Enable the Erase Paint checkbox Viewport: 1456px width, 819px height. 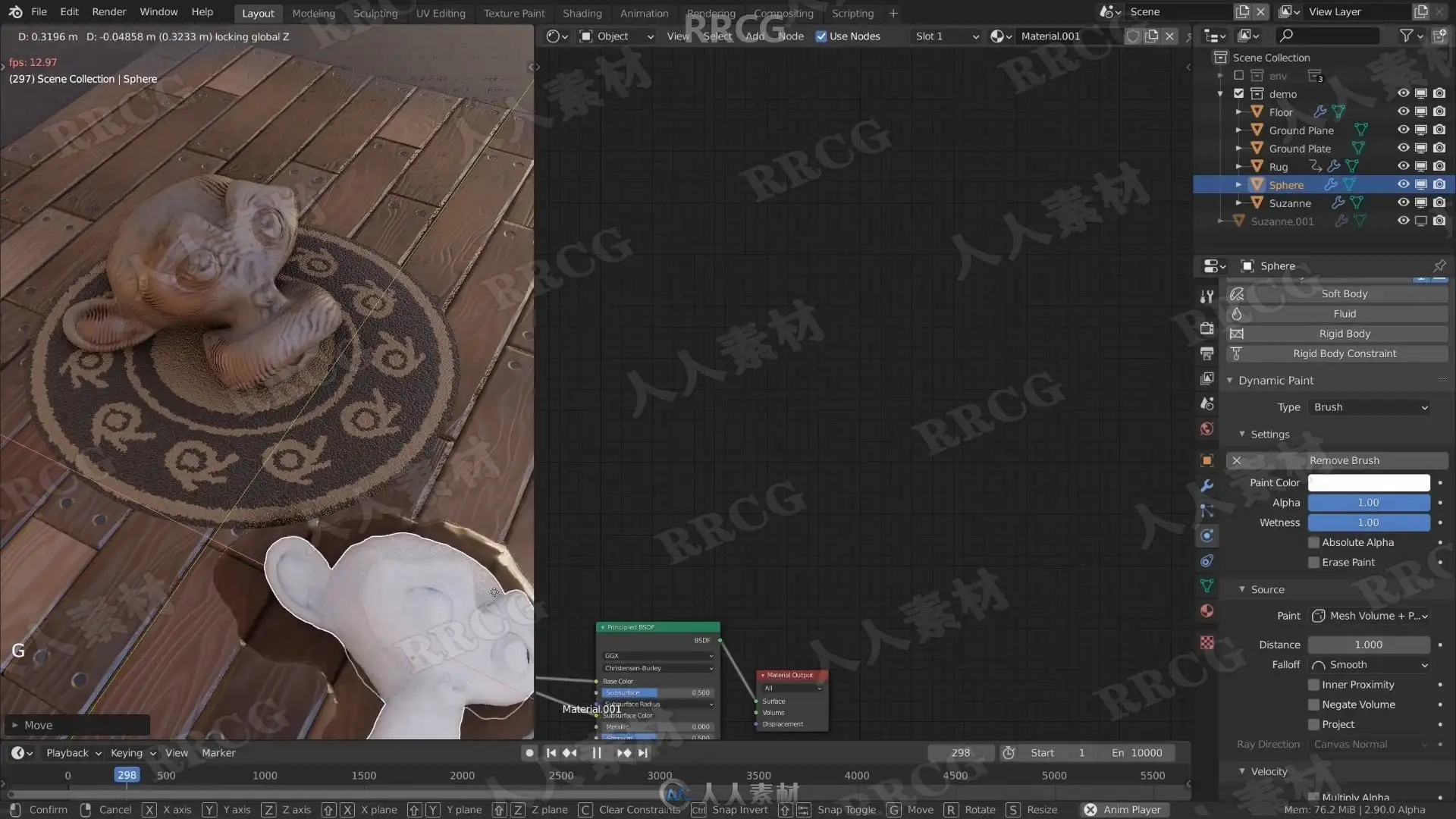pyautogui.click(x=1313, y=563)
